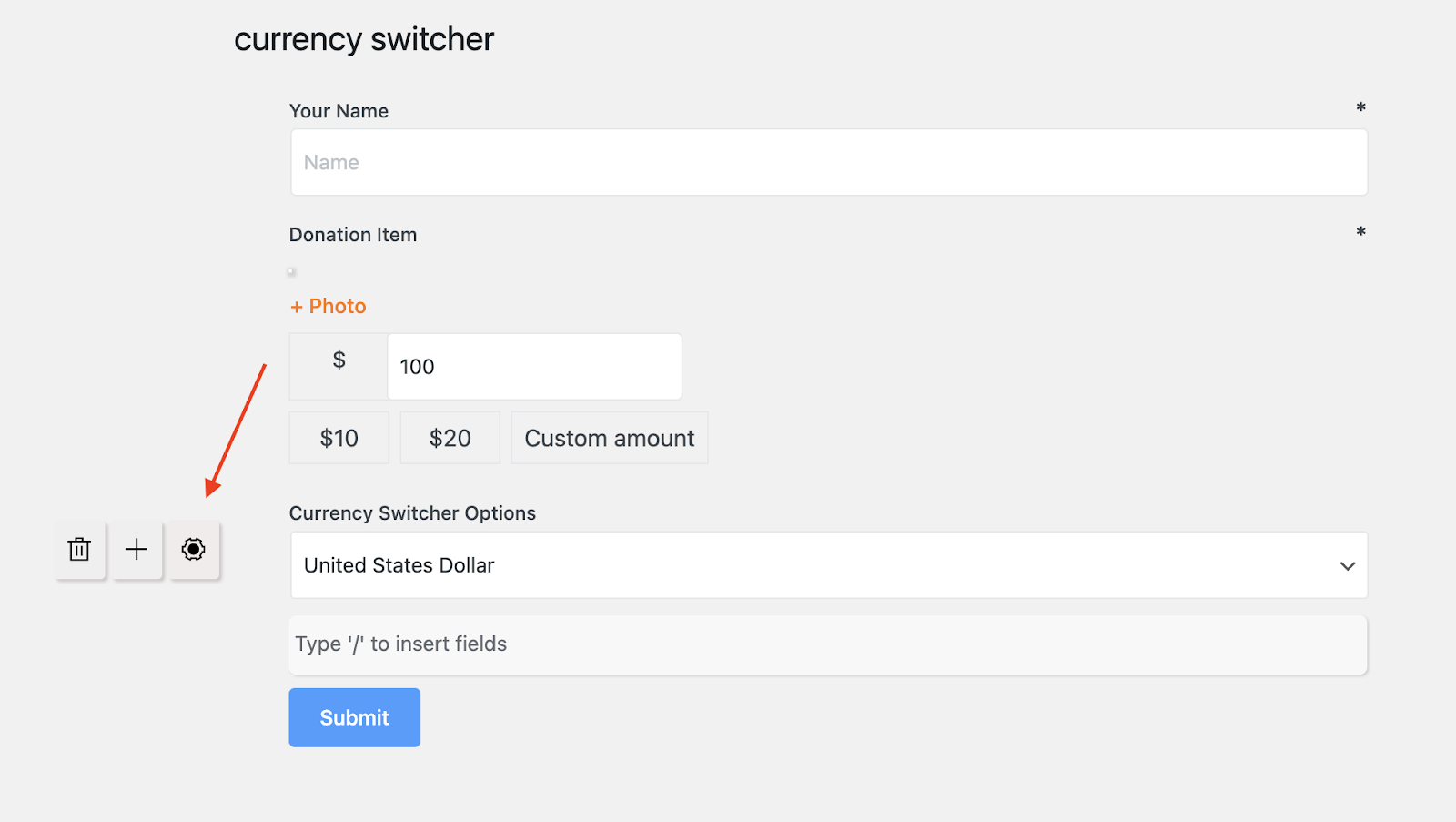Viewport: 1456px width, 822px height.
Task: Add a new field with the plus icon
Action: click(136, 550)
